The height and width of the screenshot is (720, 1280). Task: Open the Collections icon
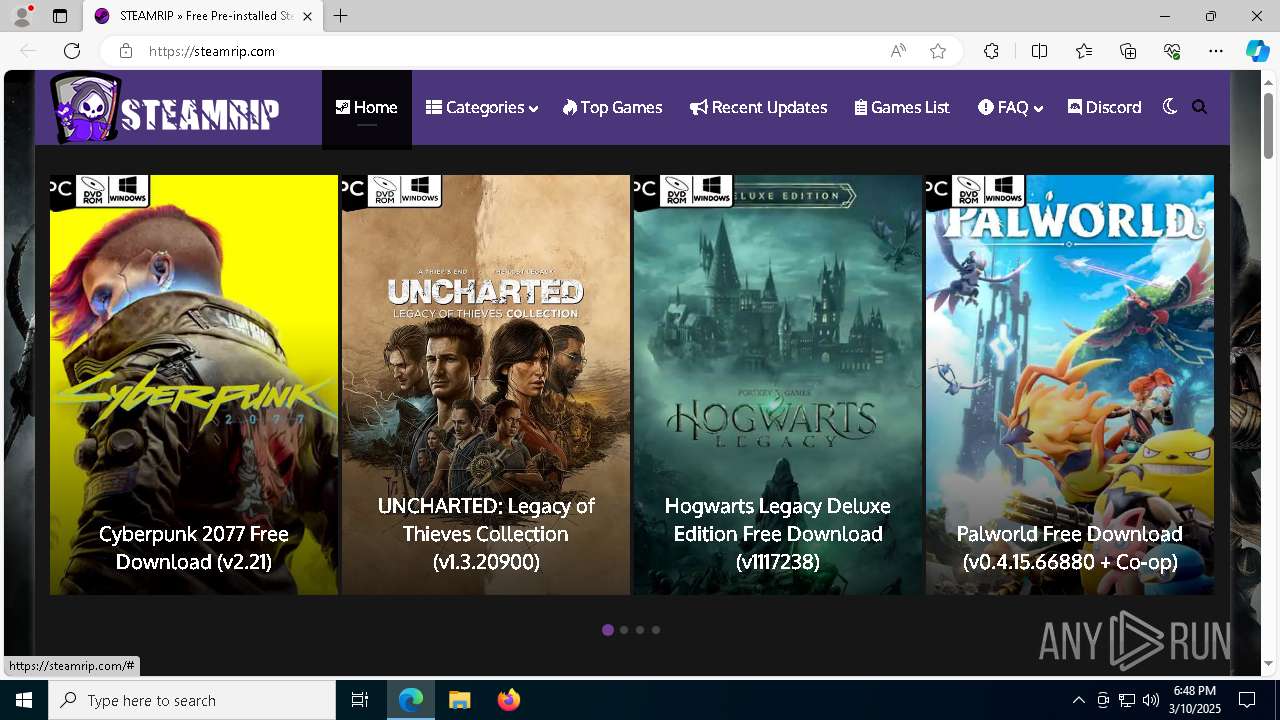1128,51
